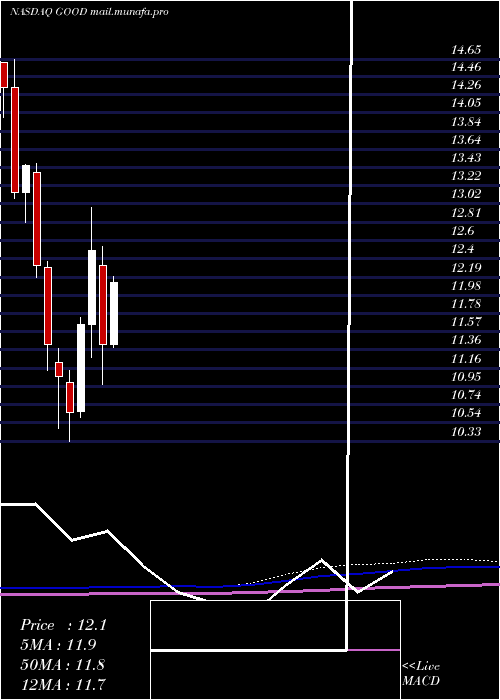Select the 11.57 price axis label
The height and width of the screenshot is (700, 500).
coord(466,321)
